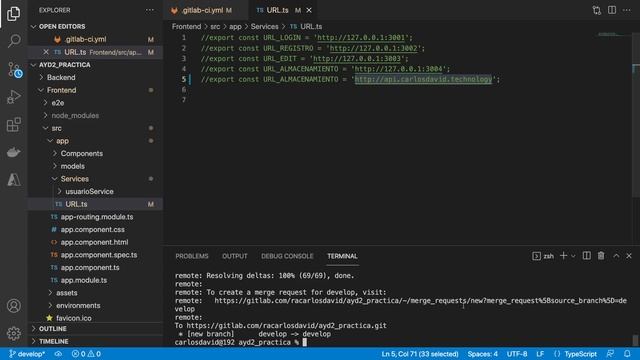Viewport: 640px width, 360px height.
Task: Kill the terminal with trash icon
Action: coord(601,256)
